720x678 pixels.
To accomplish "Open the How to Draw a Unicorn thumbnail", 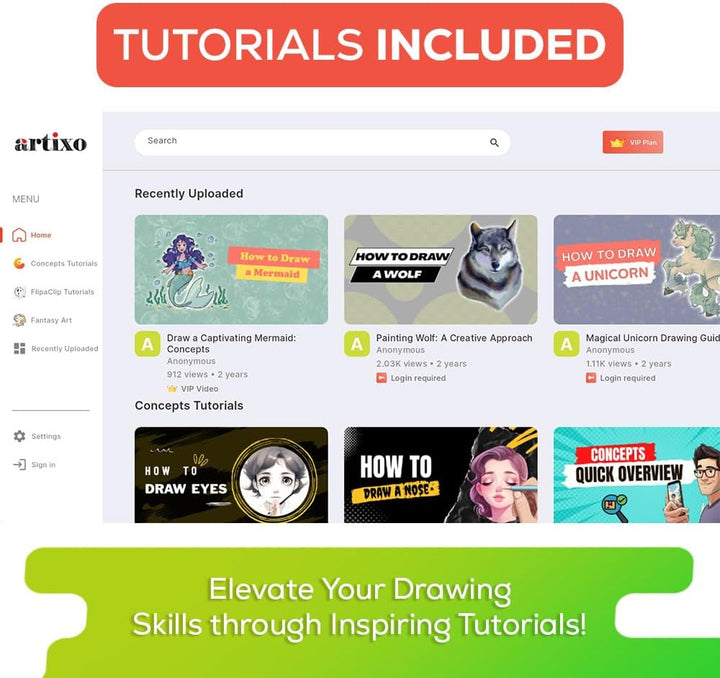I will click(637, 269).
